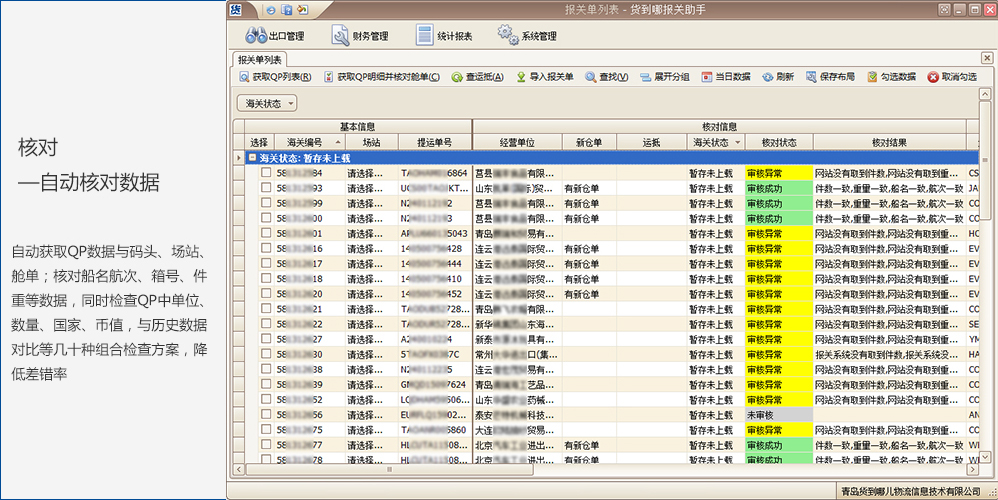Open 请选择 场站 cell for bill ending 6864
Image resolution: width=998 pixels, height=500 pixels.
coord(372,173)
